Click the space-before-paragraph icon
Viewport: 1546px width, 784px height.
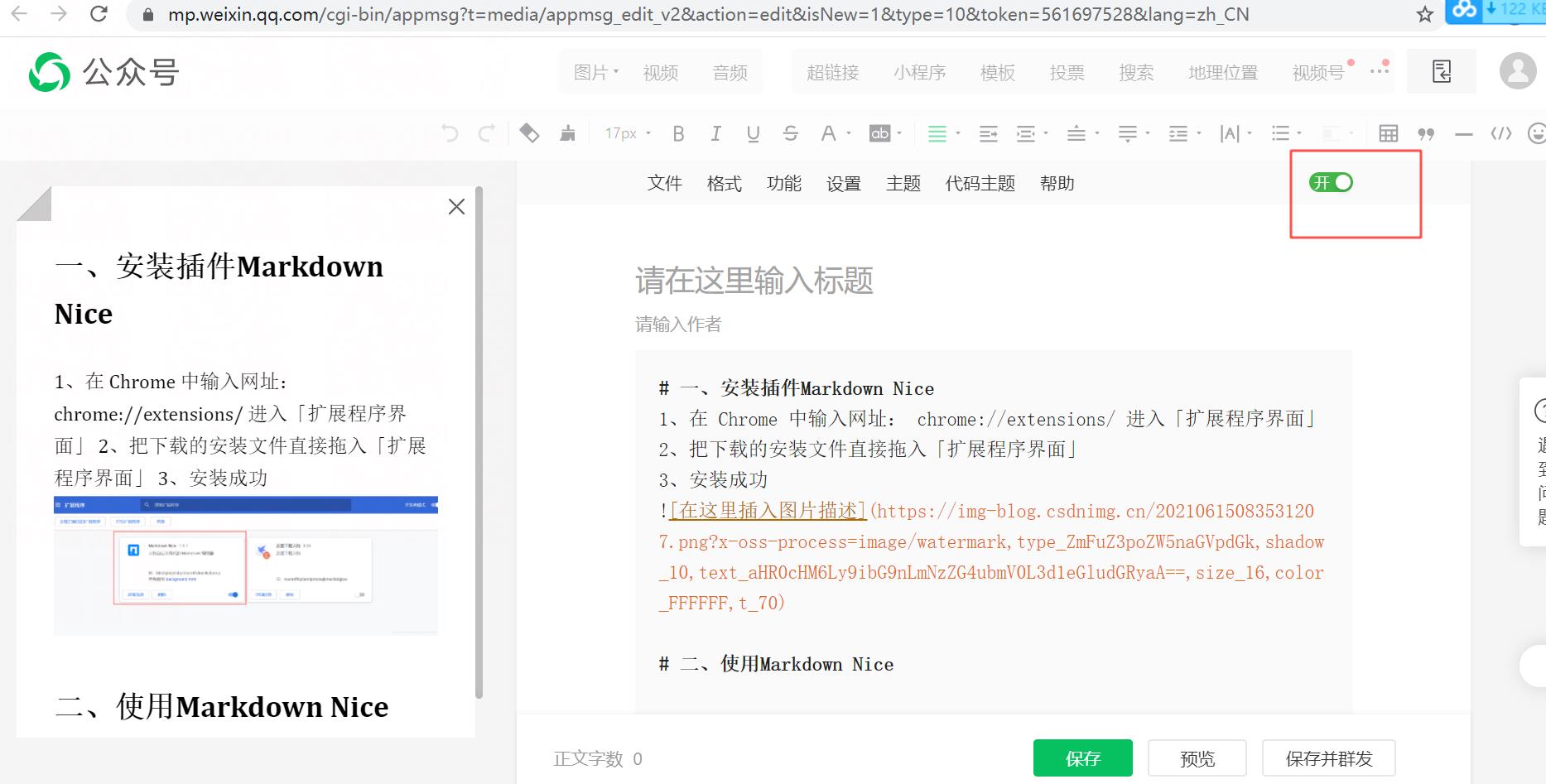[1076, 133]
